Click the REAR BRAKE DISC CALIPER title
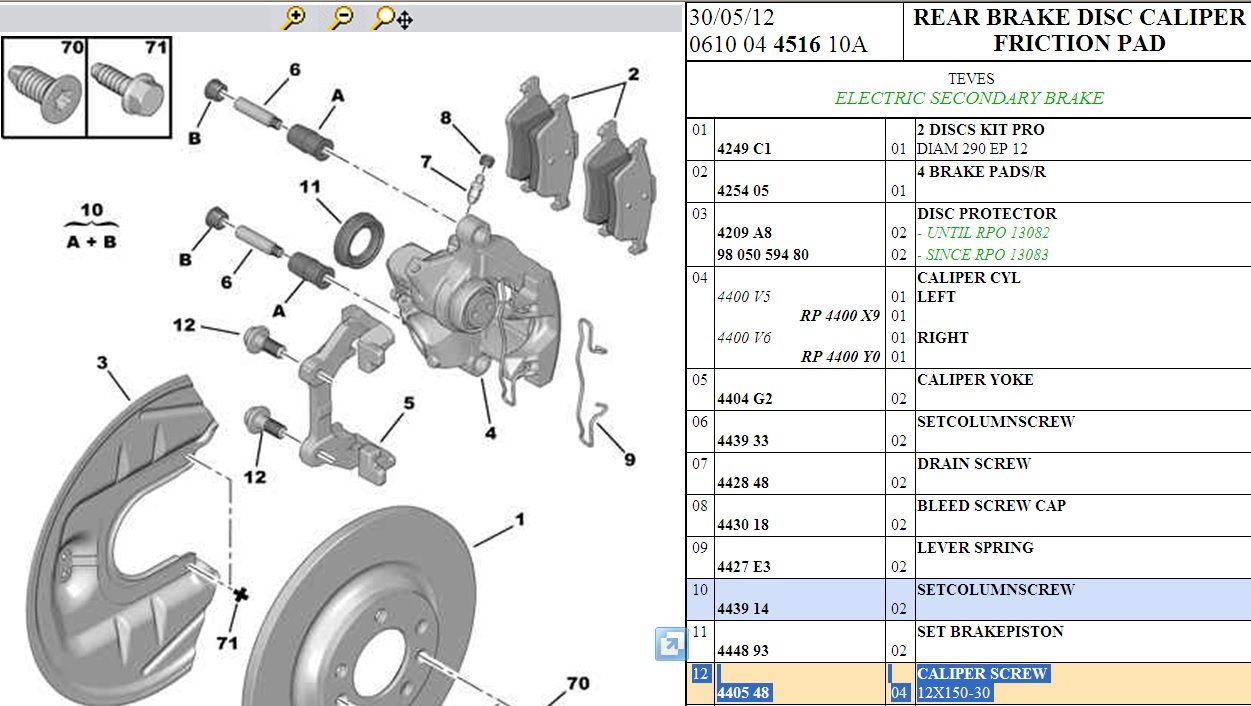Image resolution: width=1251 pixels, height=706 pixels. tap(1079, 18)
